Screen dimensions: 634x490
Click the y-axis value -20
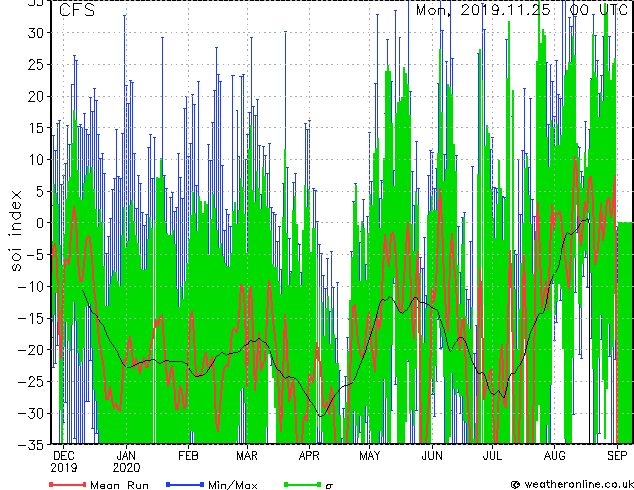tap(31, 350)
